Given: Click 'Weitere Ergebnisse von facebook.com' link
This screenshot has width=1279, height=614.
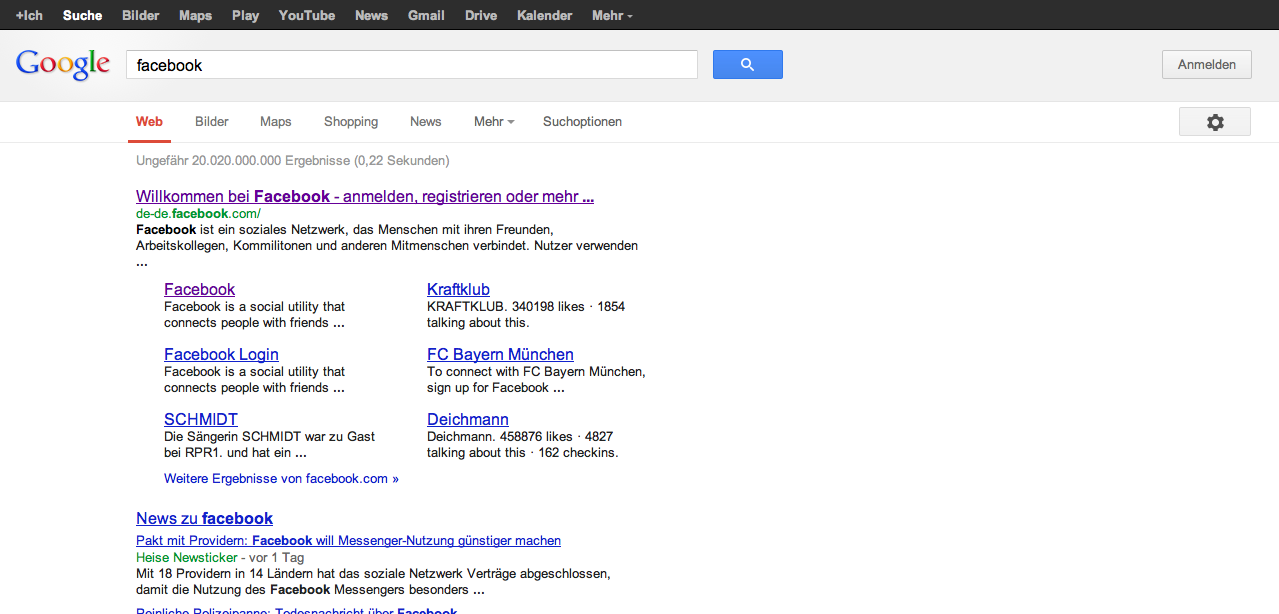Looking at the screenshot, I should tap(281, 479).
